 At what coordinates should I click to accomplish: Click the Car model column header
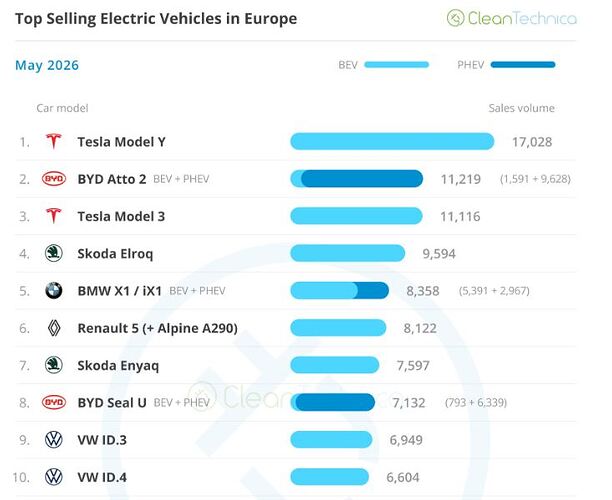[x=62, y=108]
